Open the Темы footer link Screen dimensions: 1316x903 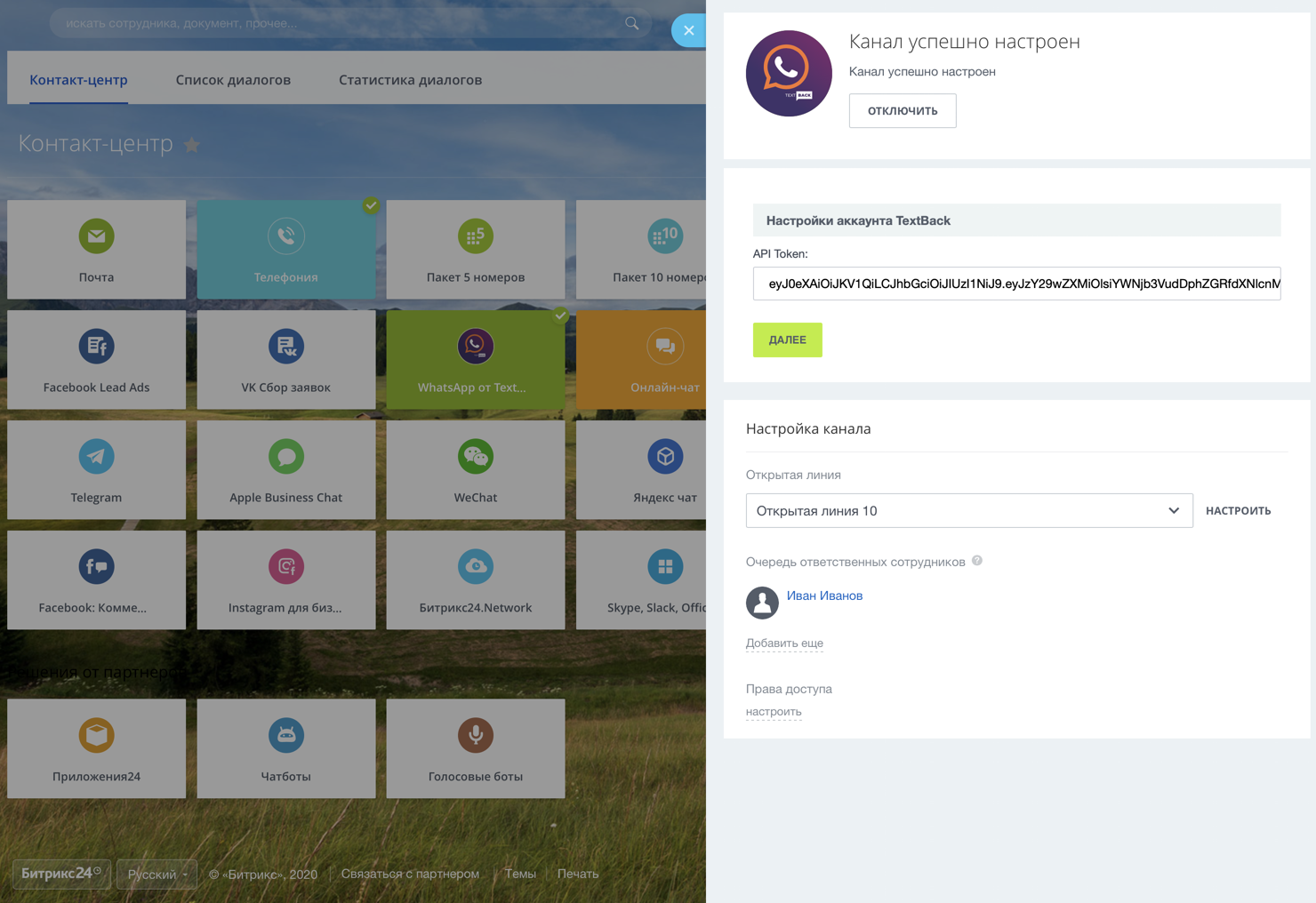(520, 875)
